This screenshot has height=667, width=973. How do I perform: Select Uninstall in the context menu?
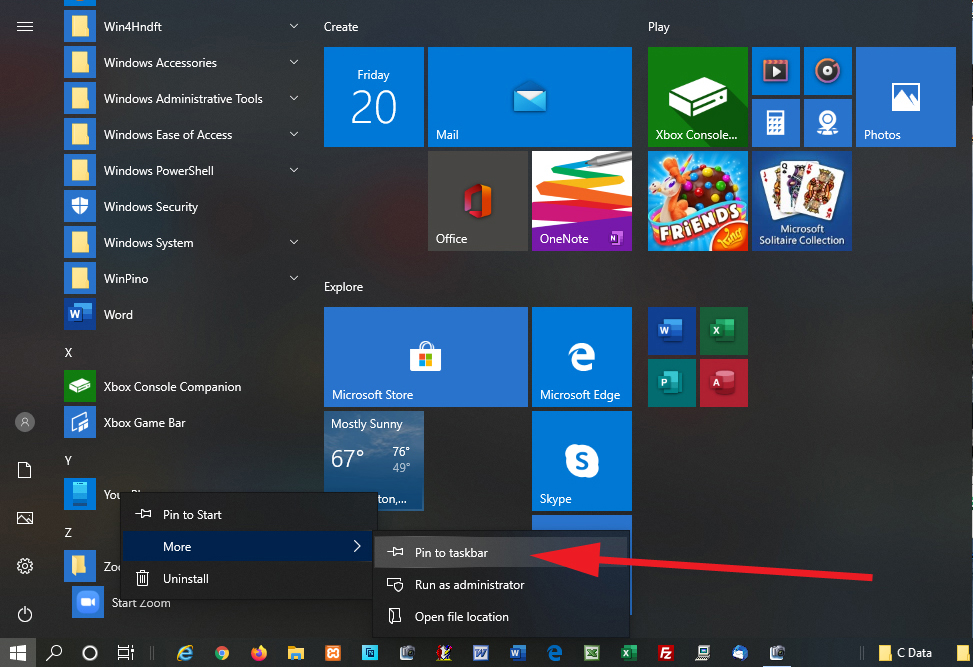[x=249, y=578]
